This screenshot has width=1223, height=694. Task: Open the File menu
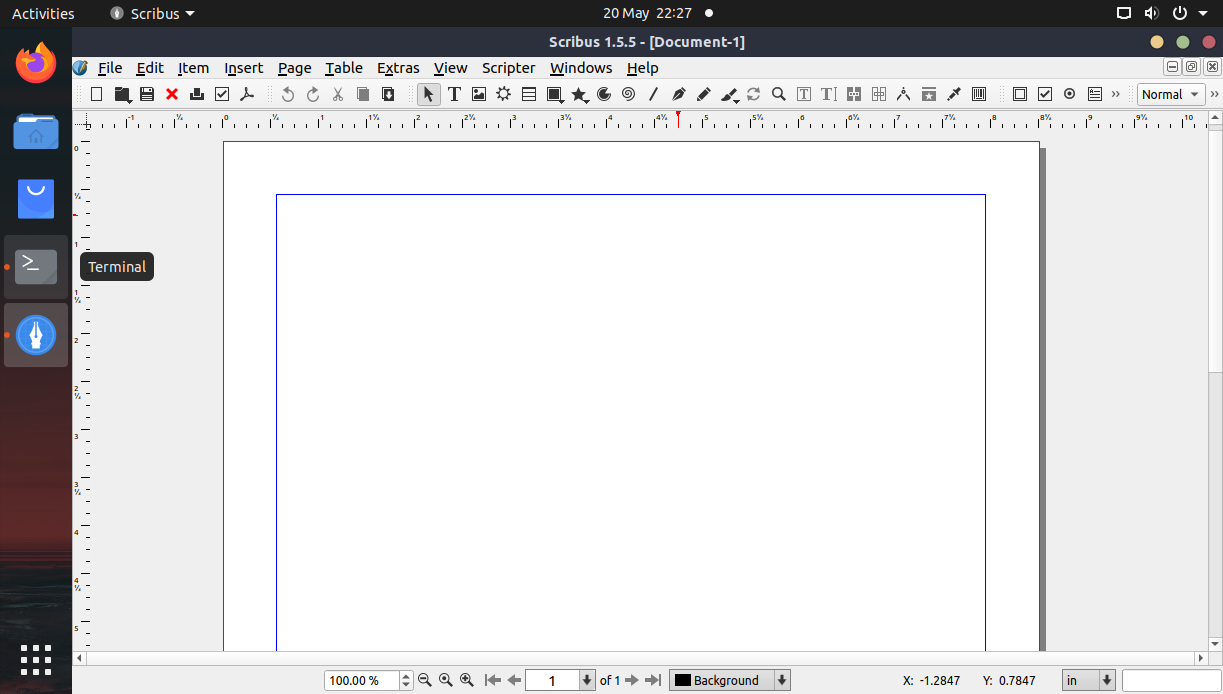(109, 67)
